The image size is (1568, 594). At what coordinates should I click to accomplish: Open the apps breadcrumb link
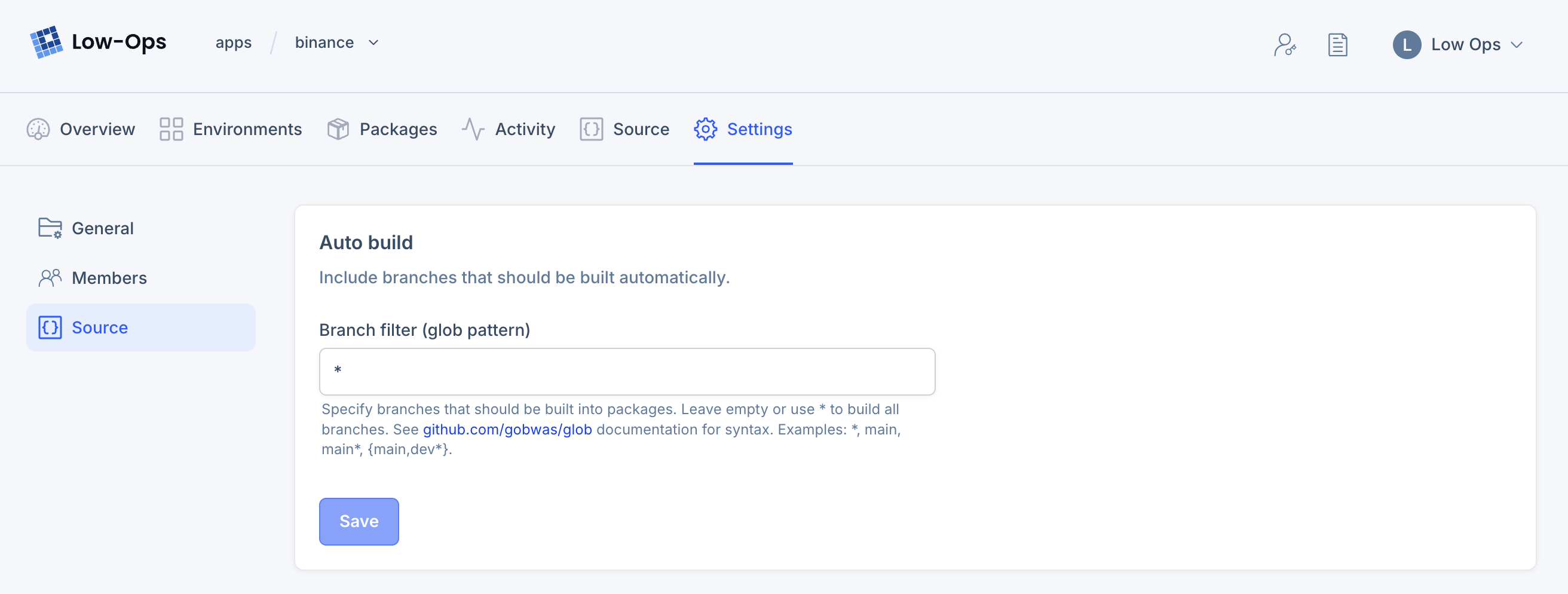click(x=233, y=42)
